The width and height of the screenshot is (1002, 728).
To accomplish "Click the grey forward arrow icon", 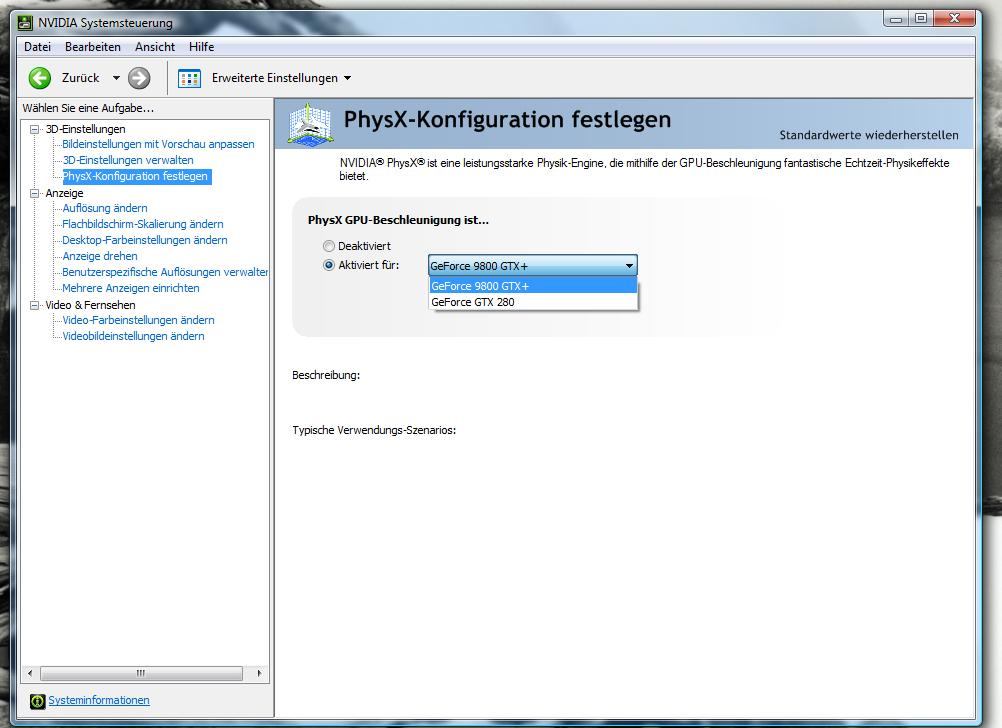I will point(139,78).
